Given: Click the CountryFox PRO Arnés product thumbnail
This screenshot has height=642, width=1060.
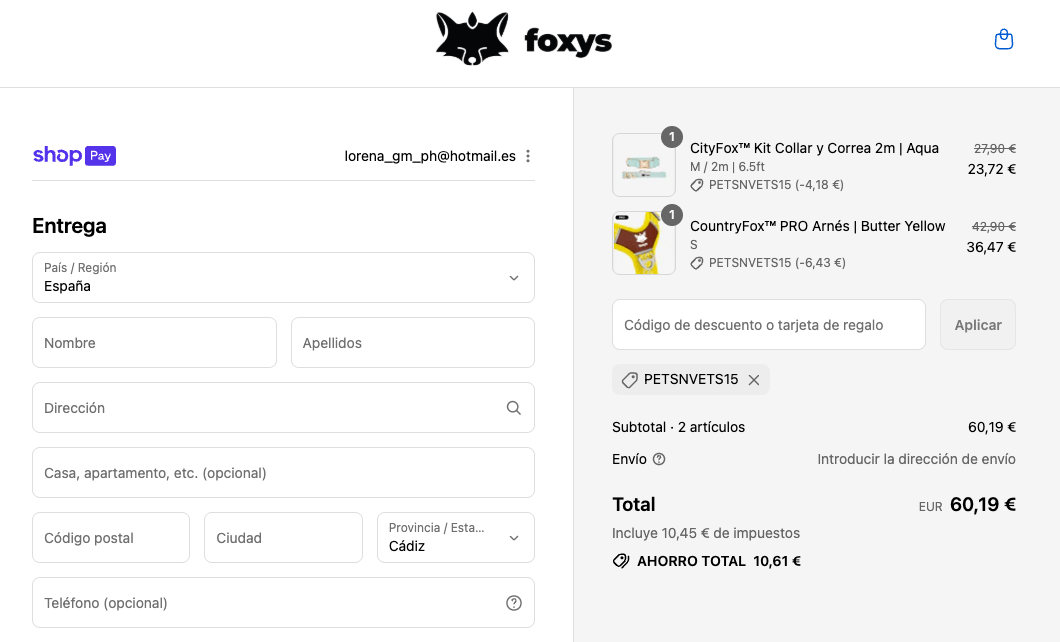Looking at the screenshot, I should [644, 243].
